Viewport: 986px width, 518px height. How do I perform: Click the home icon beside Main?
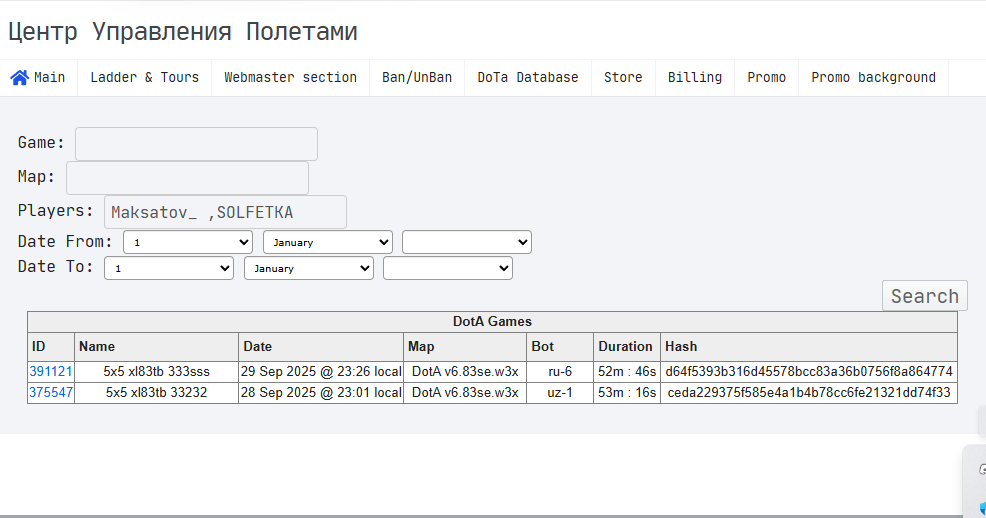coord(19,77)
